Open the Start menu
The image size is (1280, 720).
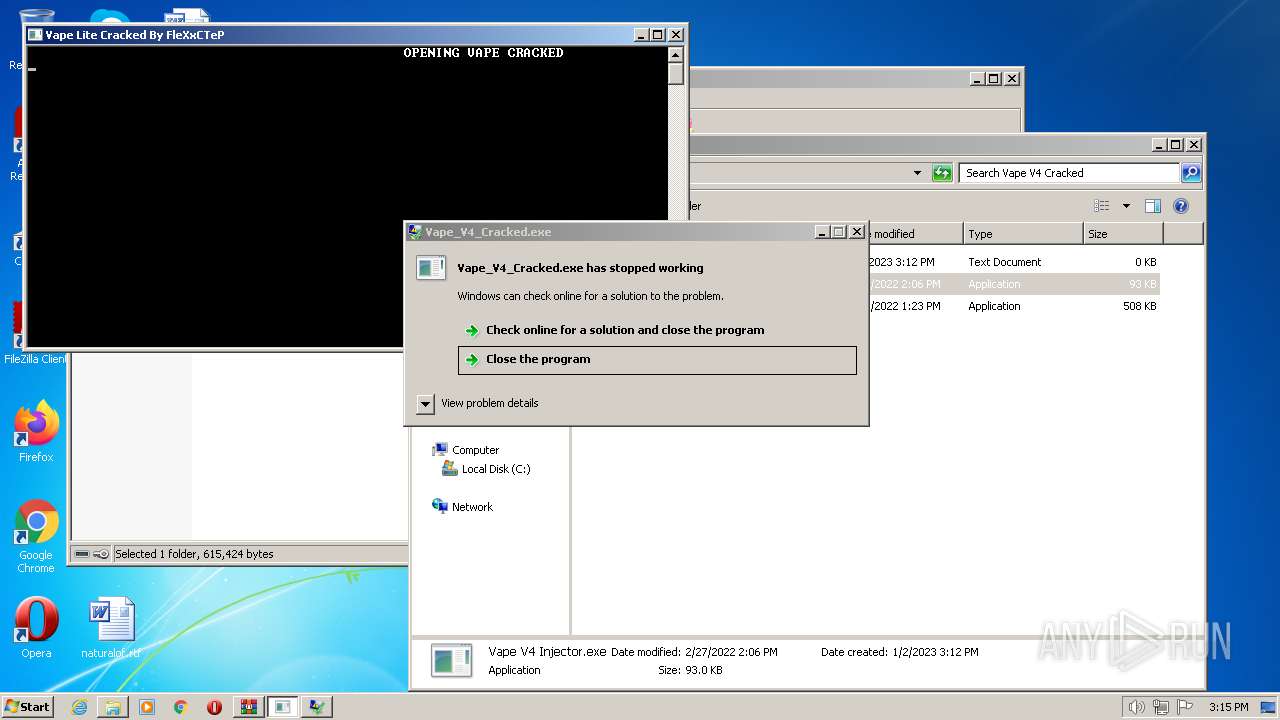click(28, 706)
